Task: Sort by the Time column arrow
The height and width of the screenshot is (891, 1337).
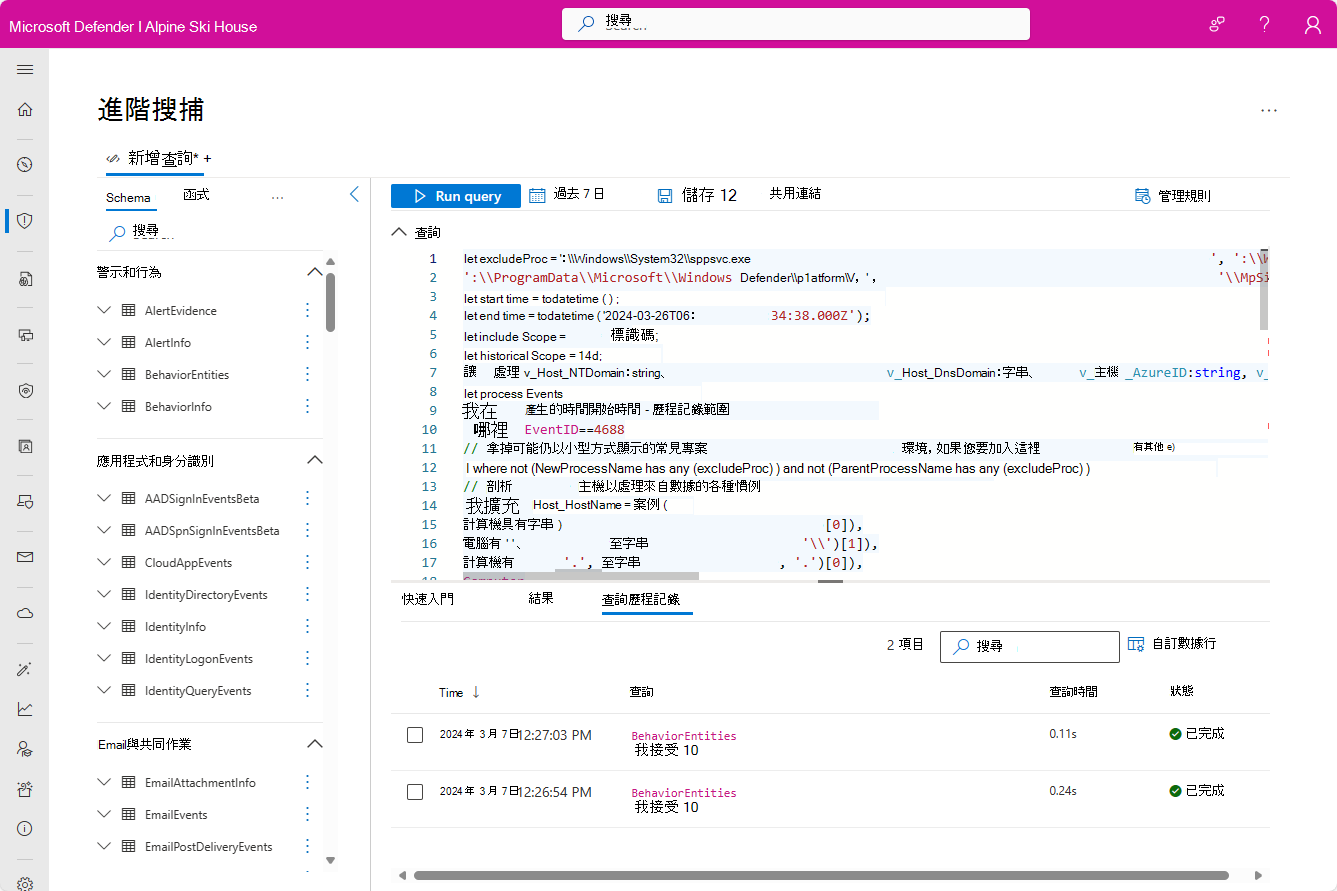Action: tap(476, 692)
